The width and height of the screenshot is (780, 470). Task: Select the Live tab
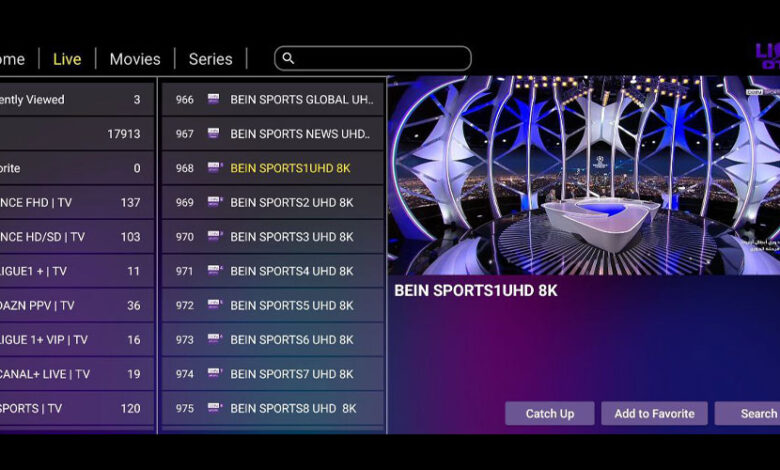pyautogui.click(x=67, y=59)
